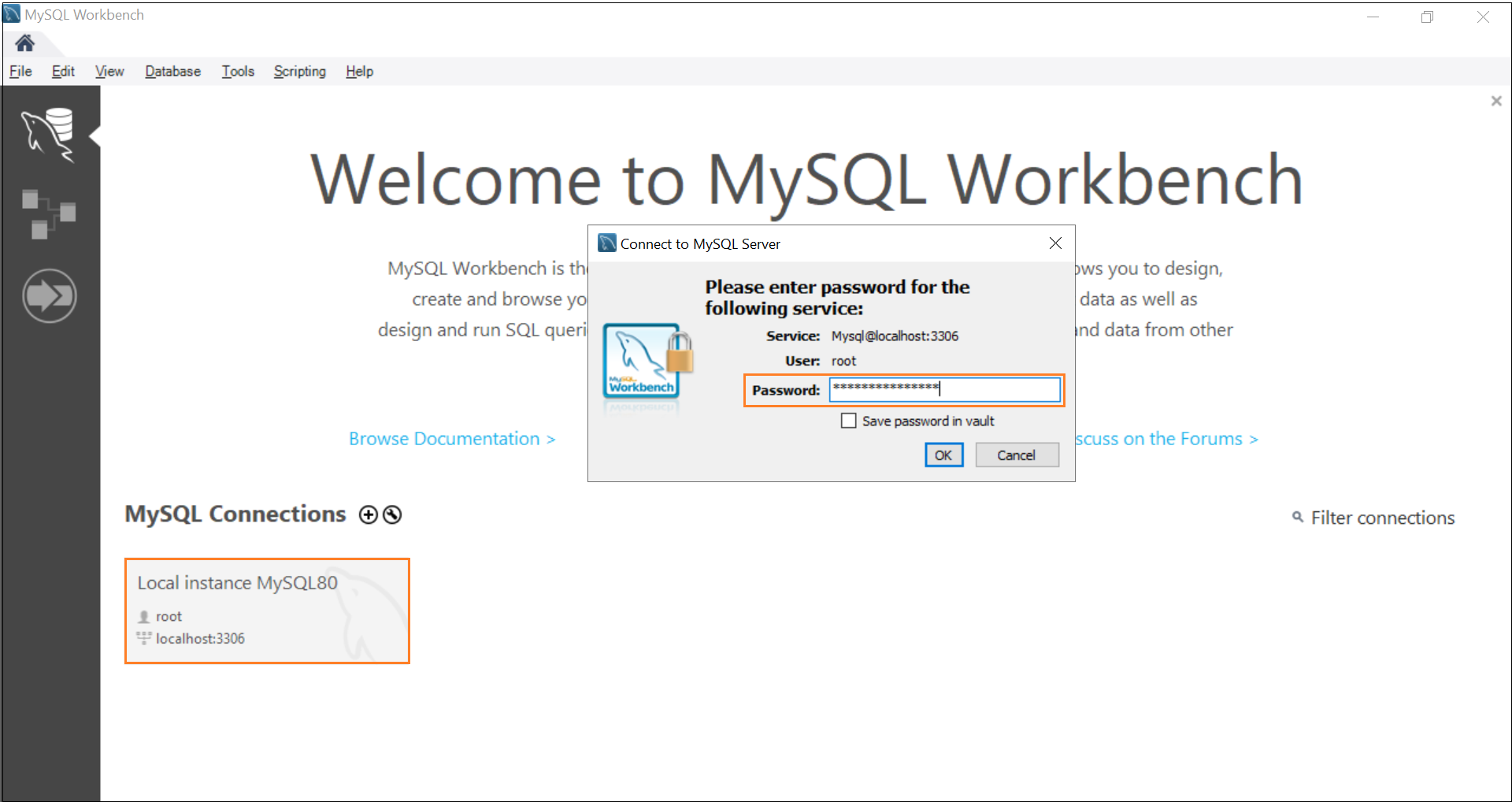Screen dimensions: 1512x802
Task: Confirm password with OK button
Action: click(x=943, y=455)
